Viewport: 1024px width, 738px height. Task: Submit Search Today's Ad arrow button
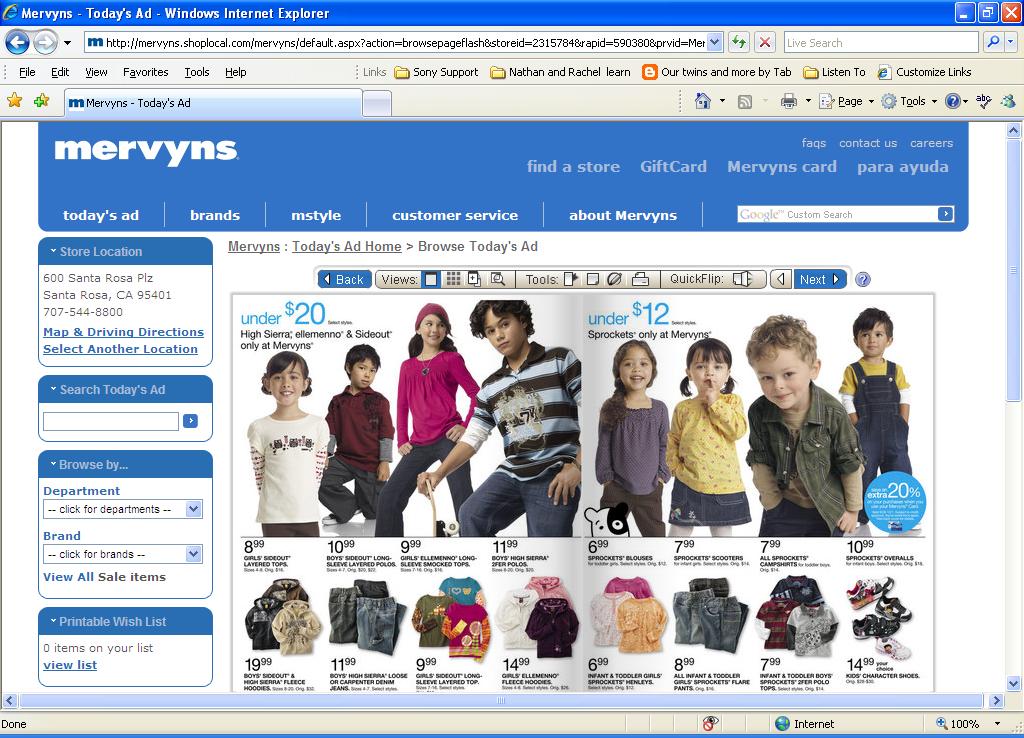point(191,421)
